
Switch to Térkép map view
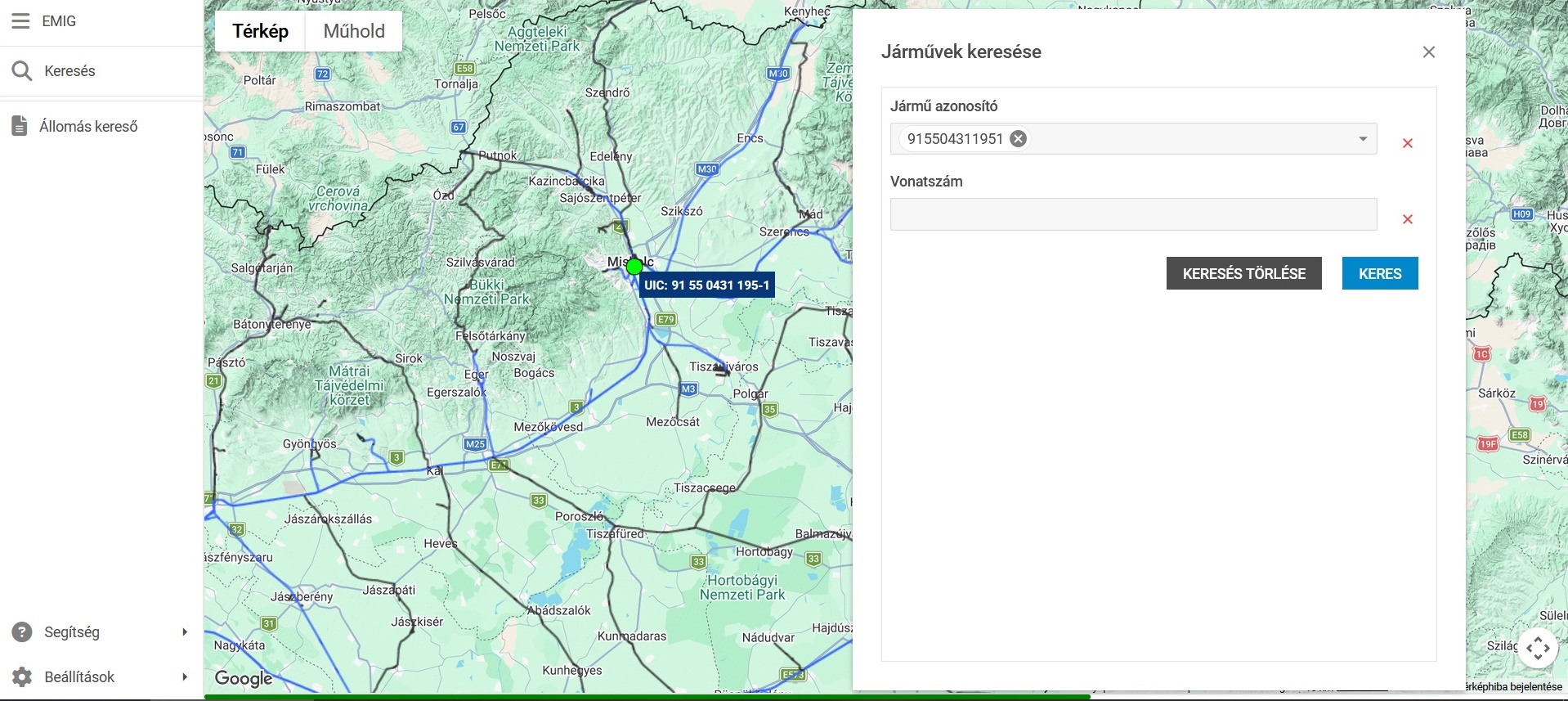tap(261, 31)
